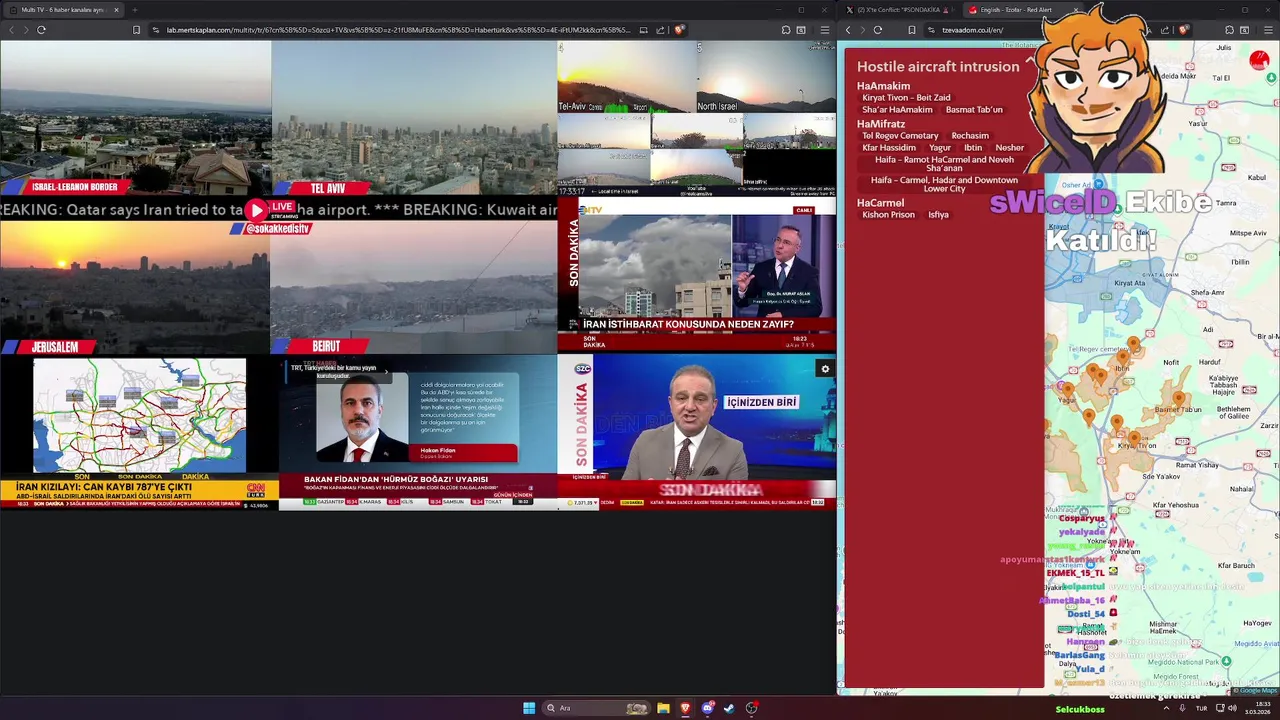The height and width of the screenshot is (720, 1280).
Task: Click Kiryat Tivon - Beit Zaid alert location
Action: [906, 98]
